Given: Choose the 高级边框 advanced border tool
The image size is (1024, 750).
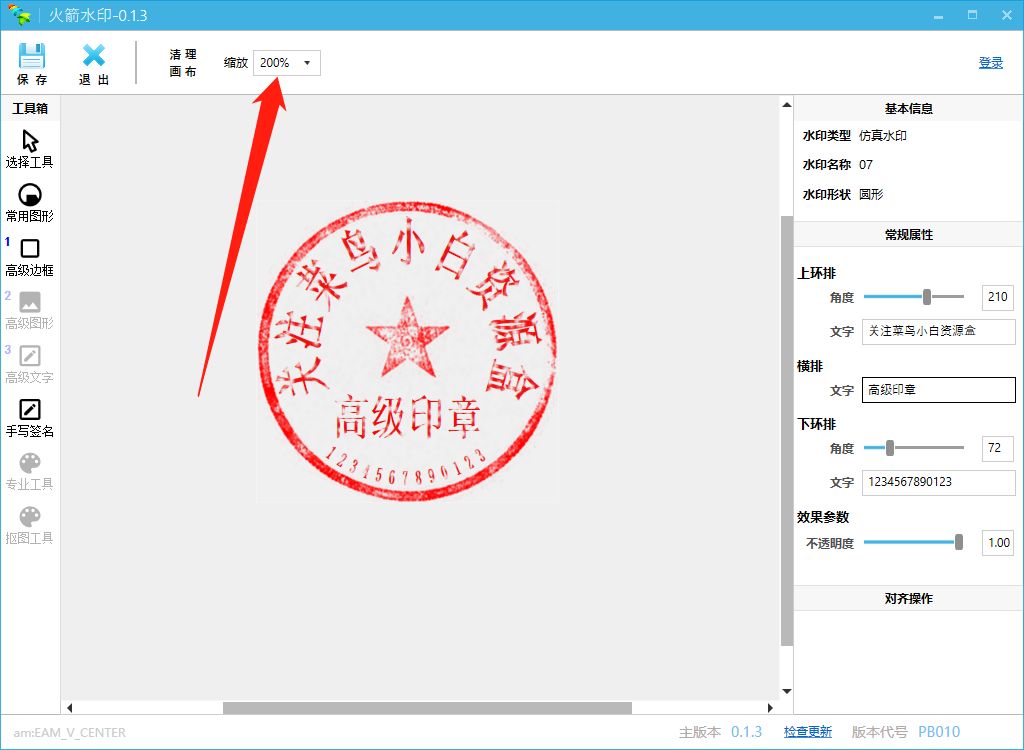Looking at the screenshot, I should (x=29, y=257).
